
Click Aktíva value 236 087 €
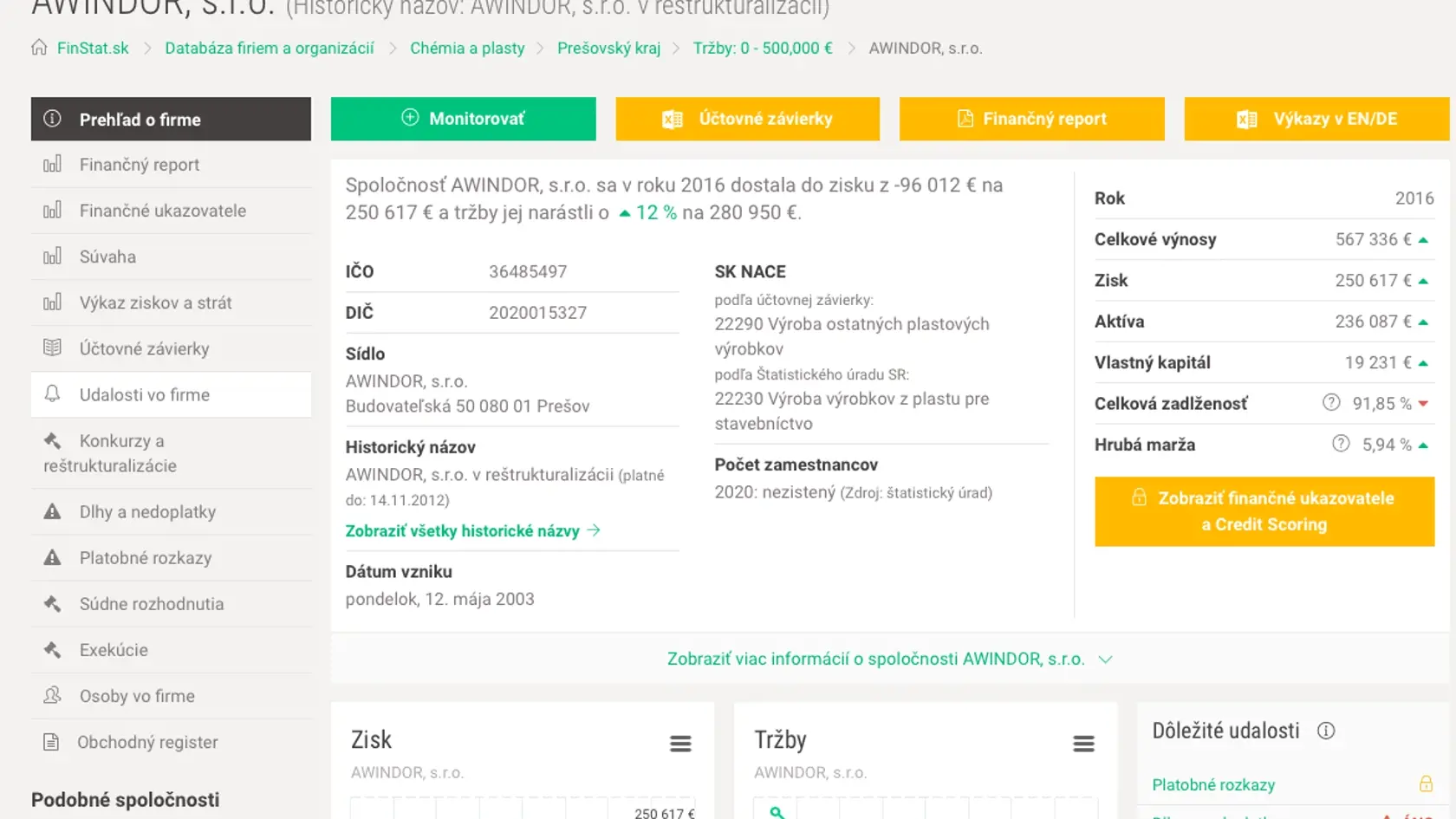(x=1373, y=321)
